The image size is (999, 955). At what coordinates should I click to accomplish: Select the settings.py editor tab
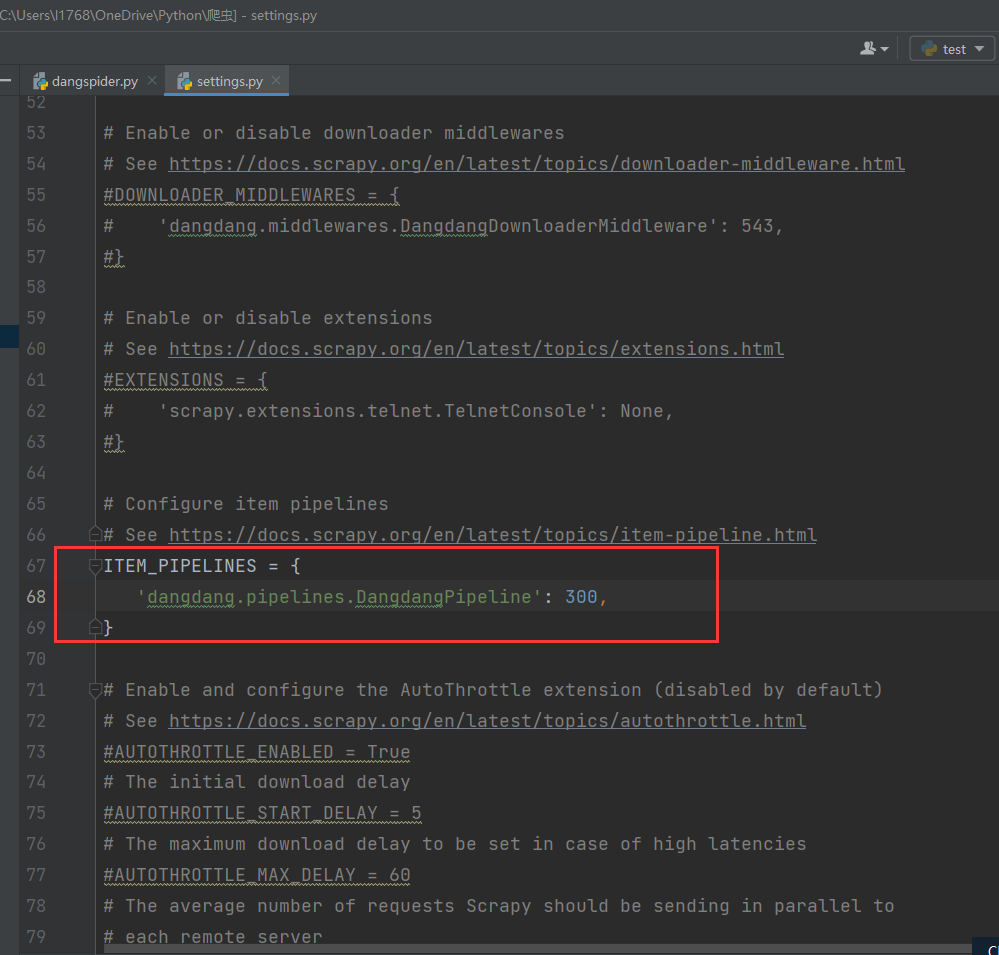tap(226, 82)
